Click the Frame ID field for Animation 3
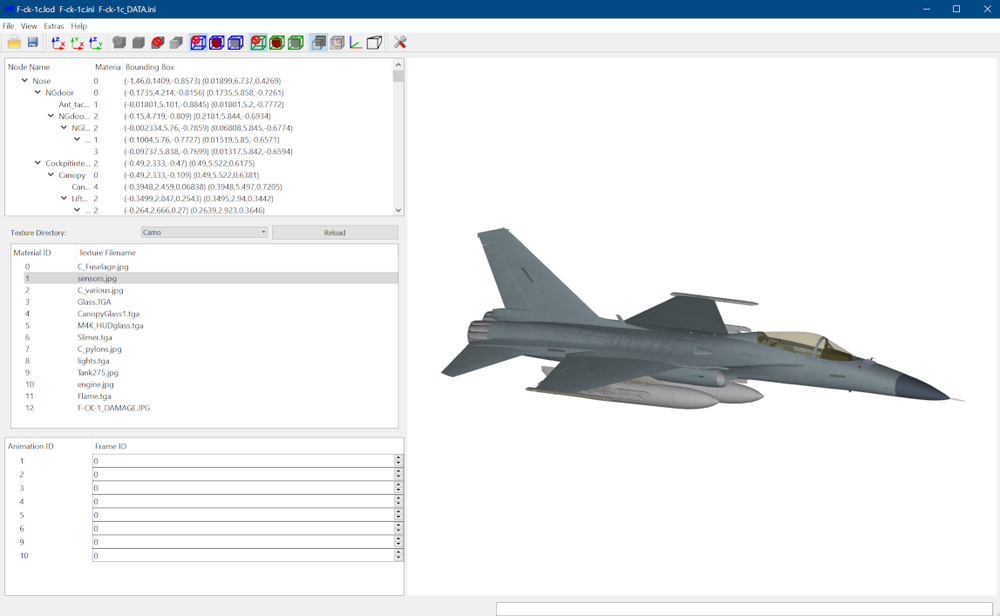This screenshot has width=1000, height=616. coord(244,488)
